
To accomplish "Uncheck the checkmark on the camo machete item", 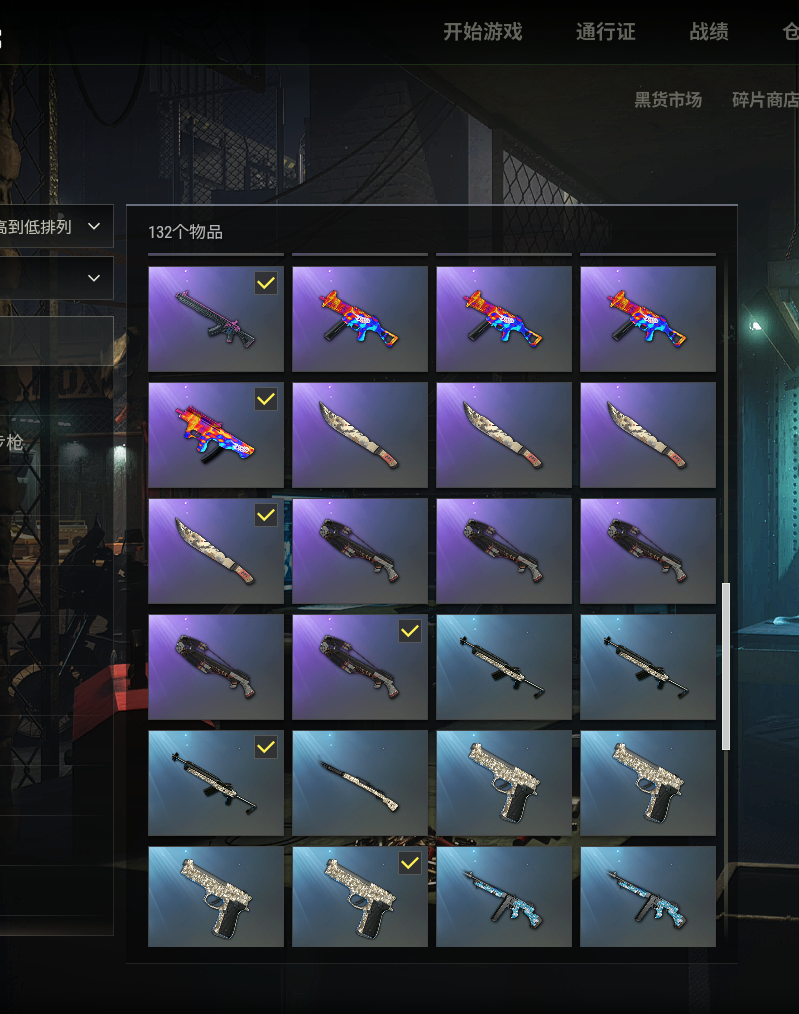I will click(x=266, y=515).
